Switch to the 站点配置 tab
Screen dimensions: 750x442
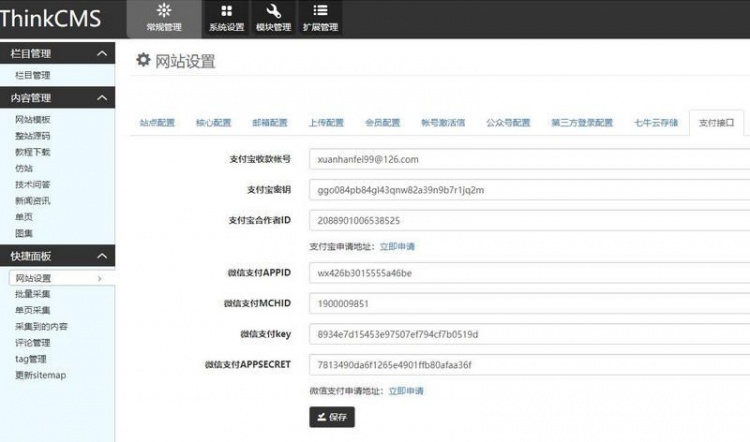coord(157,123)
